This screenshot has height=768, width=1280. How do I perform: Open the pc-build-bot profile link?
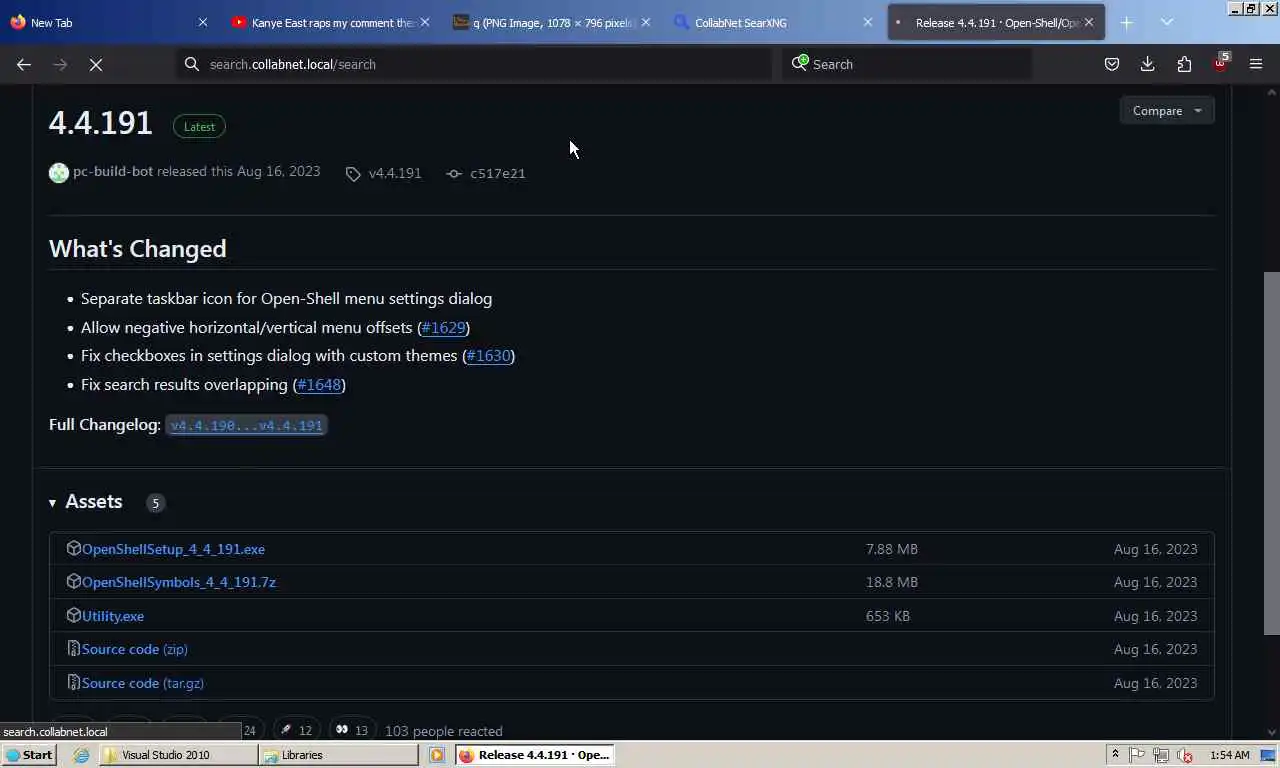coord(113,171)
